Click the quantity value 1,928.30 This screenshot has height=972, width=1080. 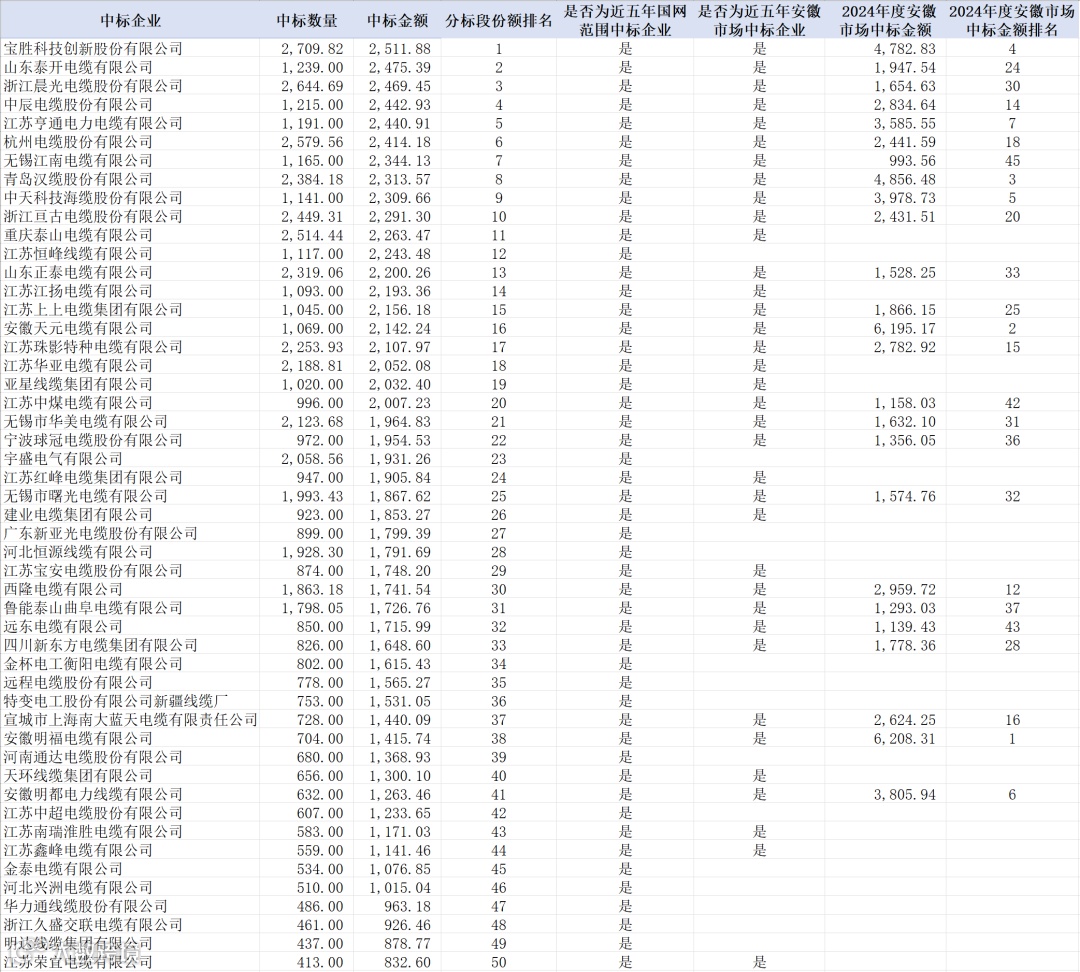pos(312,552)
